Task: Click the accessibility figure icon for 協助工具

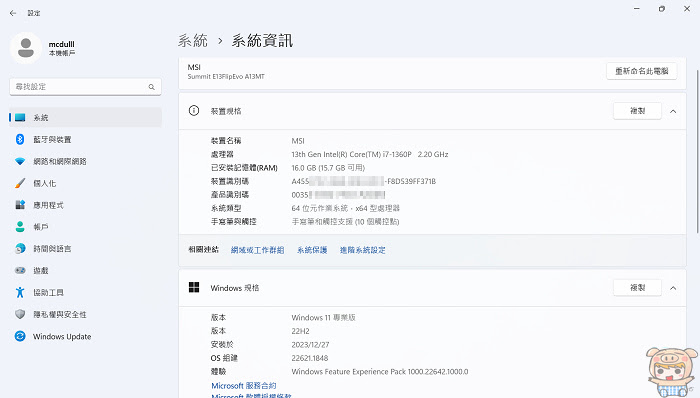Action: click(x=20, y=292)
